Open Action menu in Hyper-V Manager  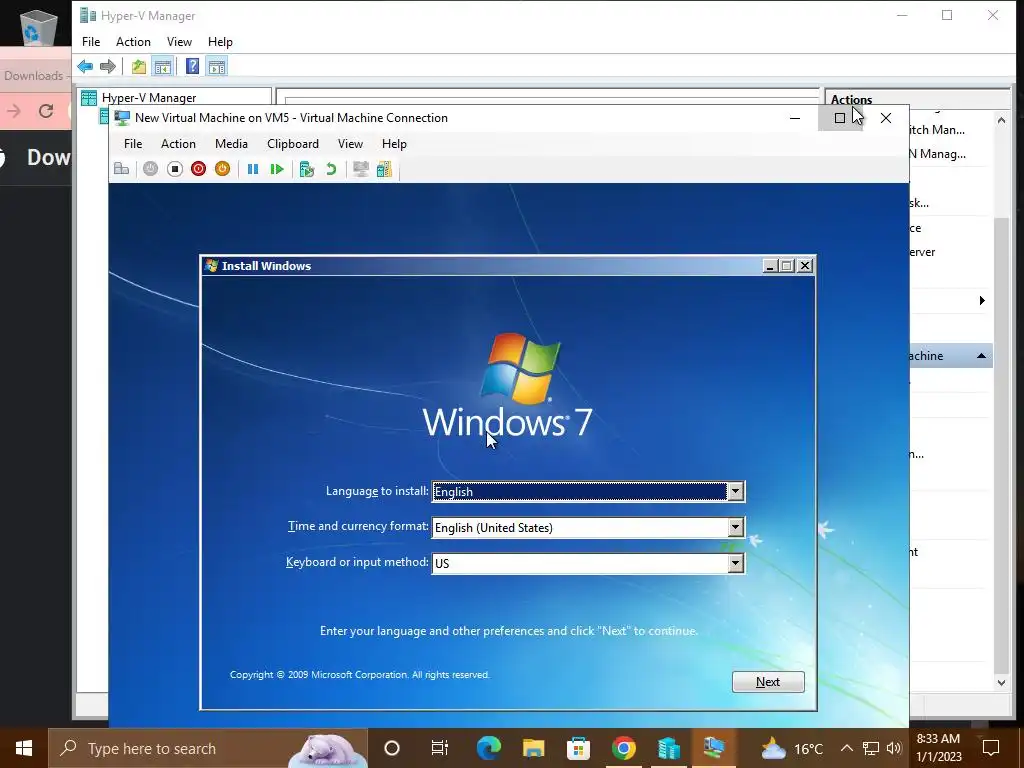pos(133,42)
